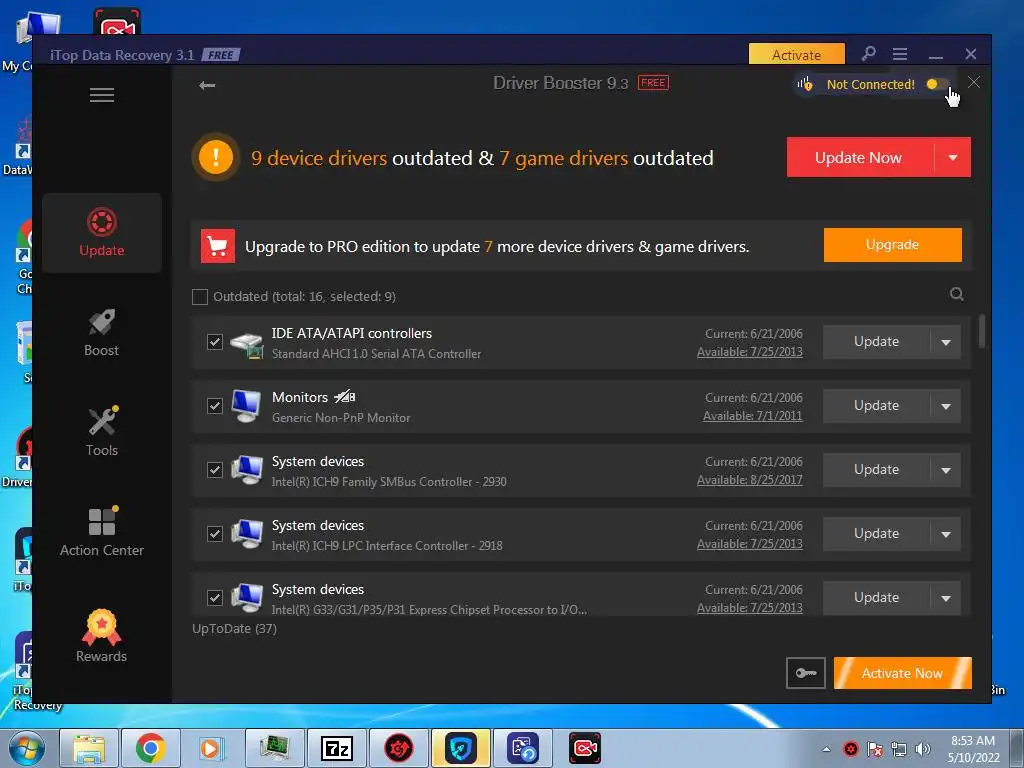Click the orange warning exclamation icon
The width and height of the screenshot is (1024, 768).
216,157
